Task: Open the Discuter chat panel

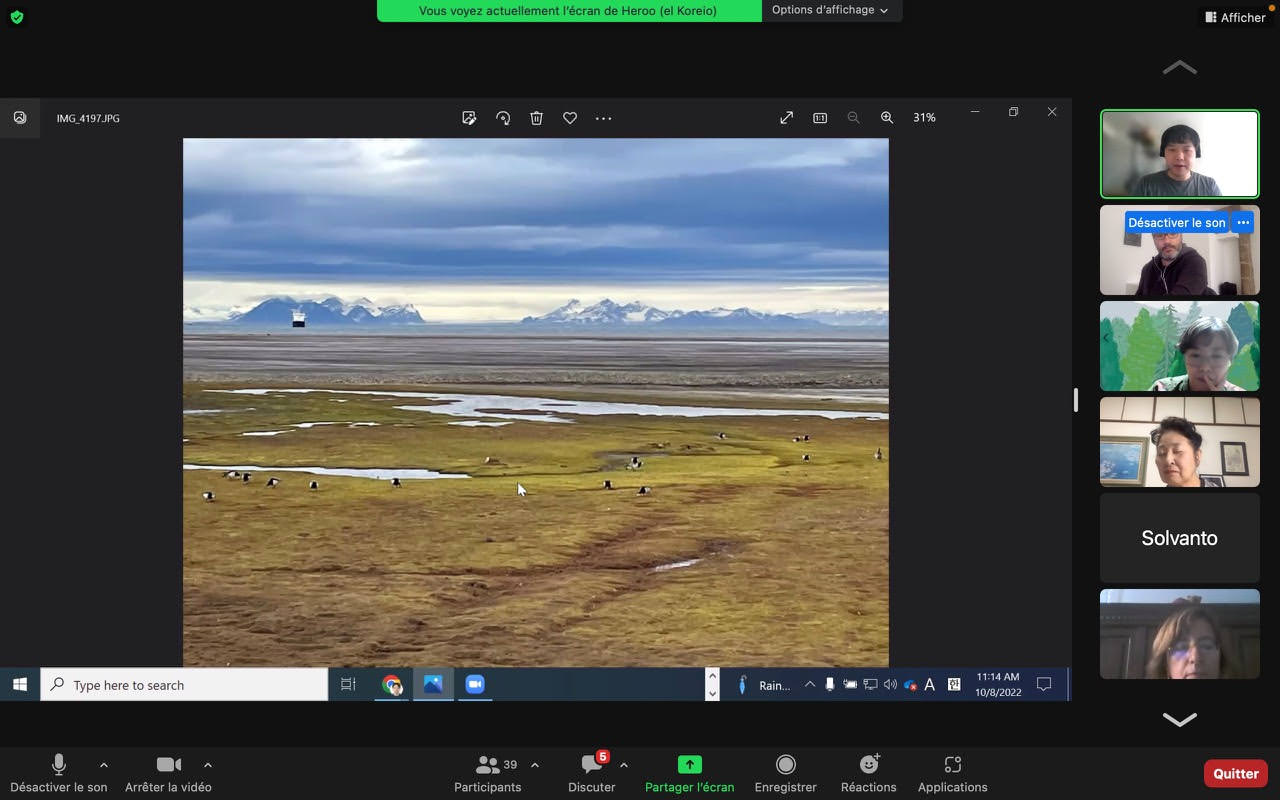Action: [592, 773]
